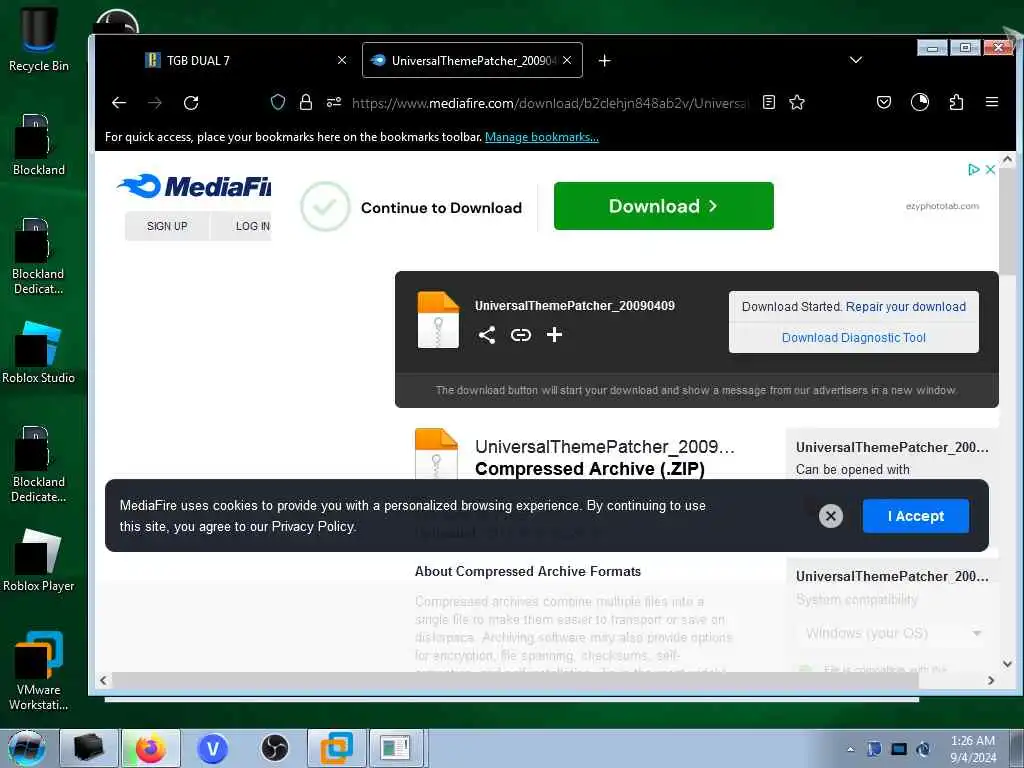The height and width of the screenshot is (768, 1024).
Task: Open the Windows Start orb
Action: tap(27, 748)
